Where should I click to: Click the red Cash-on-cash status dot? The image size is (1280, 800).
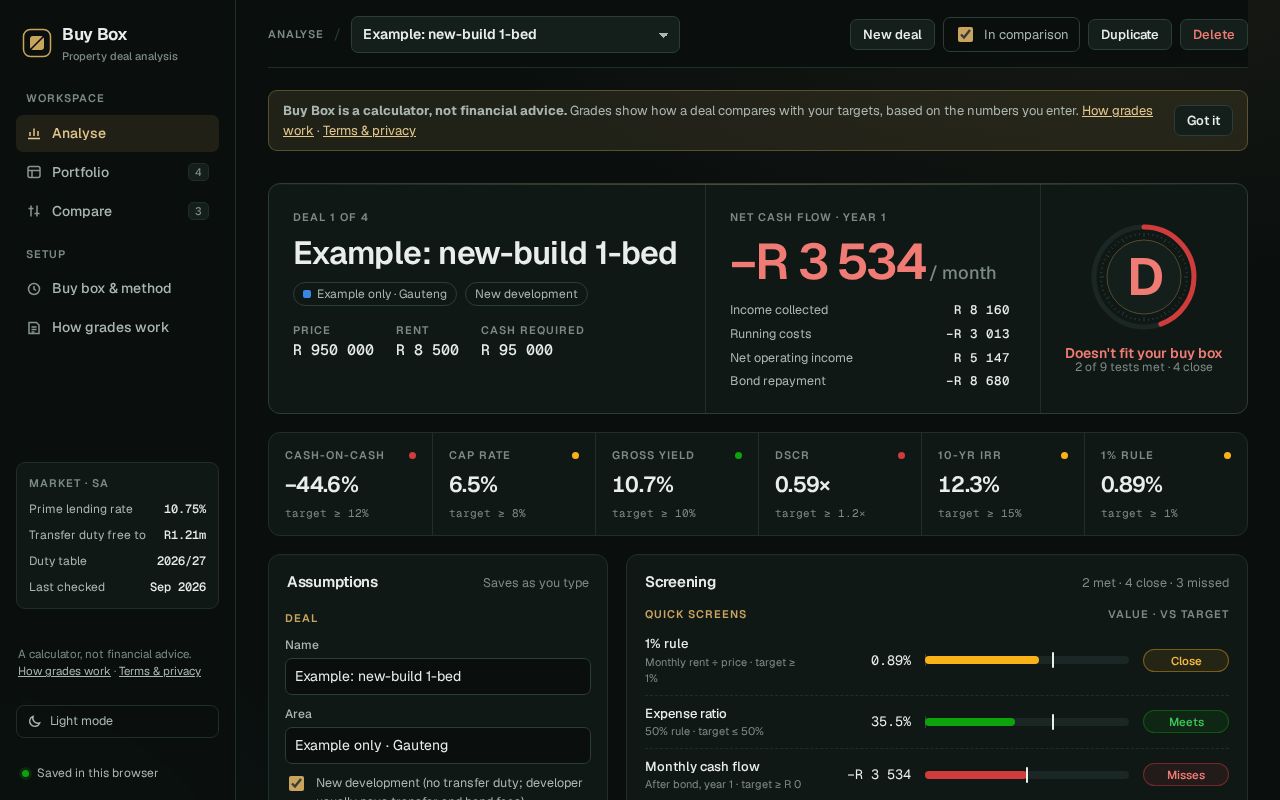pos(412,456)
